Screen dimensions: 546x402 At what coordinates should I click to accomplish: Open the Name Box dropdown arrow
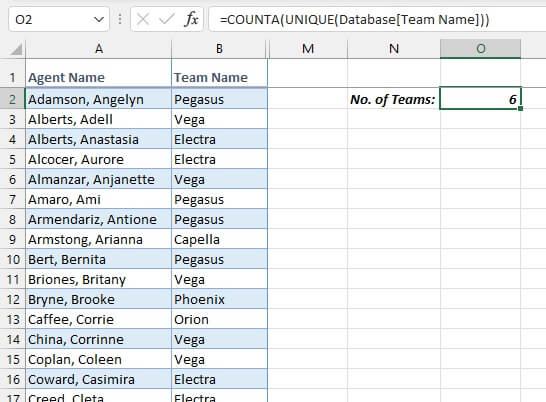(99, 20)
